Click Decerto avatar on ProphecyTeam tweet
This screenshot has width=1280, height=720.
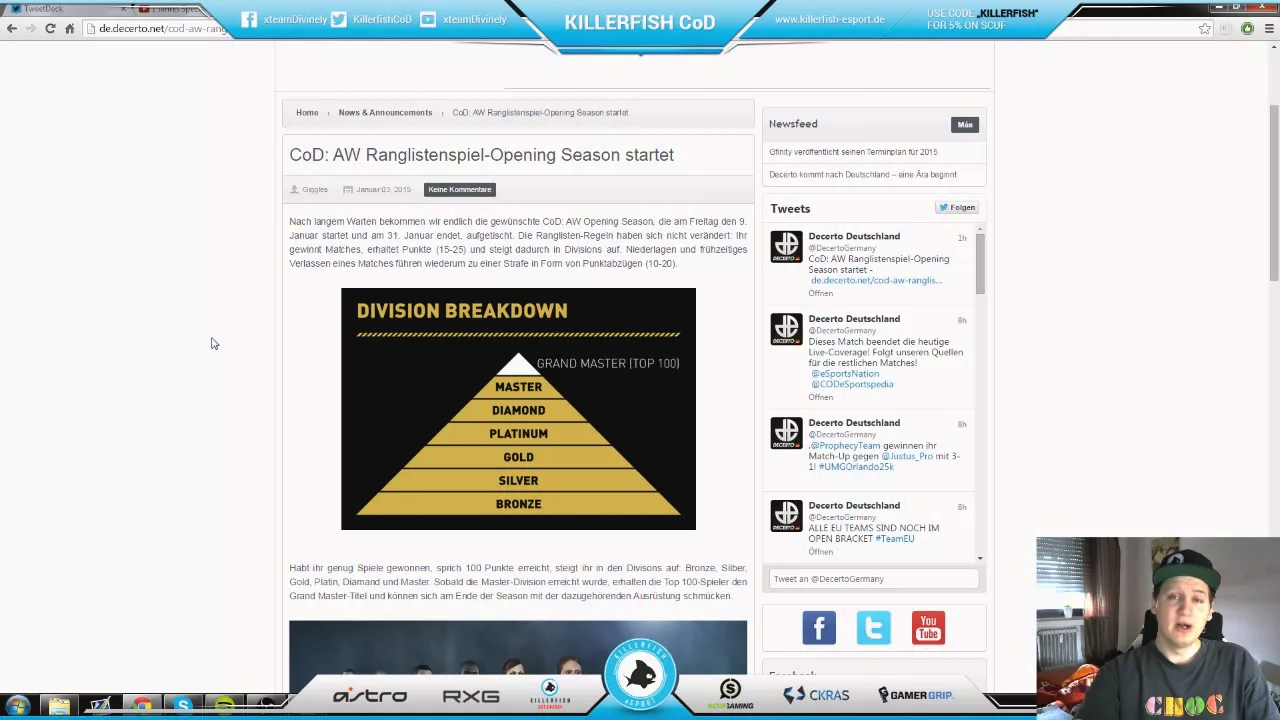tap(786, 434)
